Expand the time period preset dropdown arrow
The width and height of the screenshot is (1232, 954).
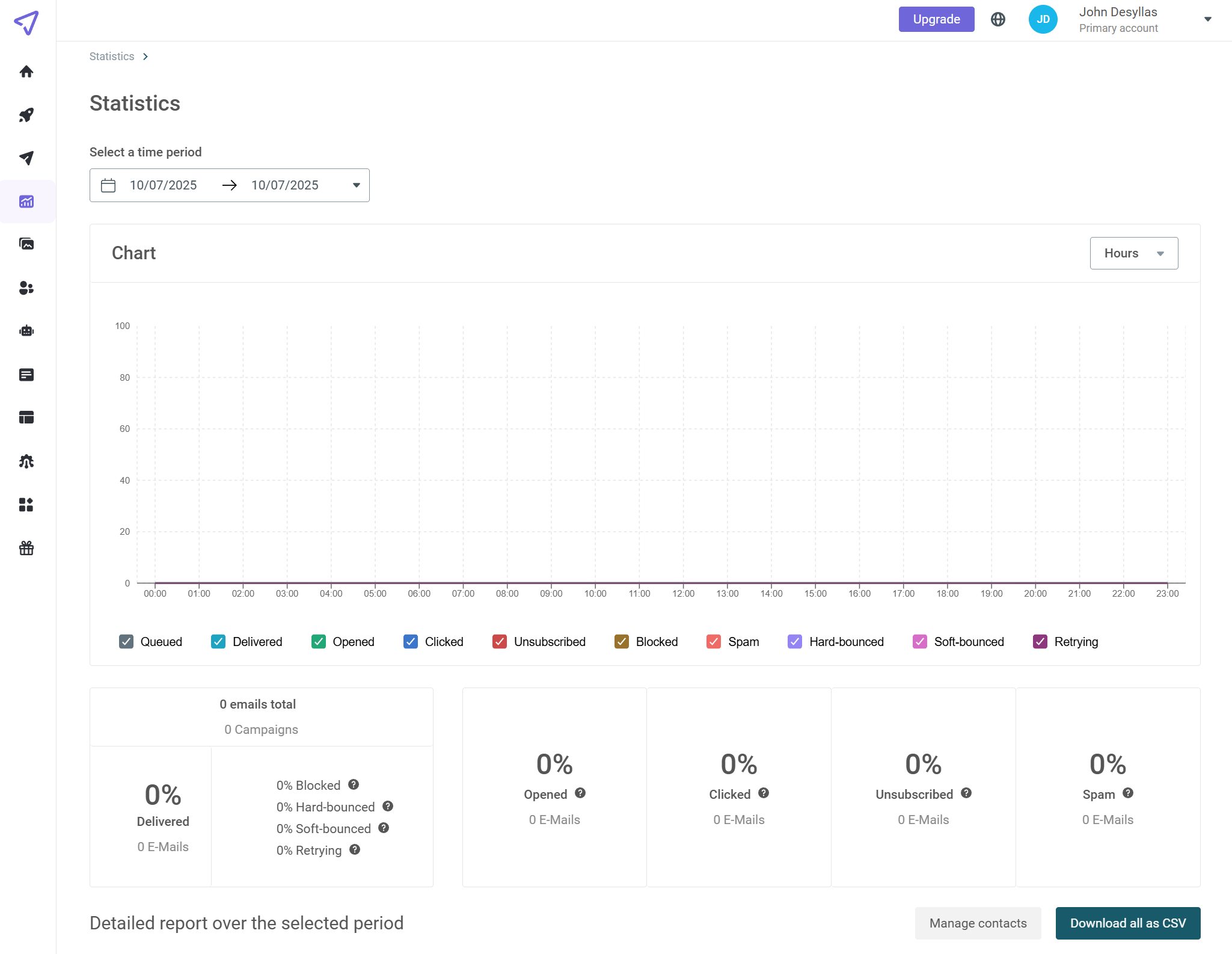355,185
